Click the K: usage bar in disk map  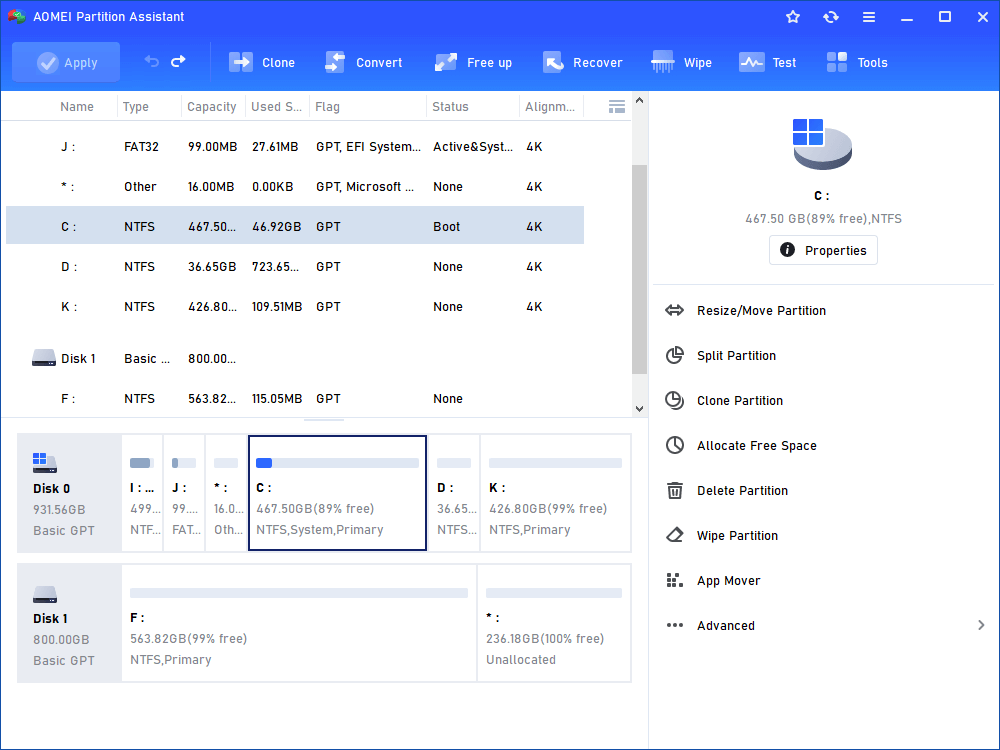click(555, 463)
